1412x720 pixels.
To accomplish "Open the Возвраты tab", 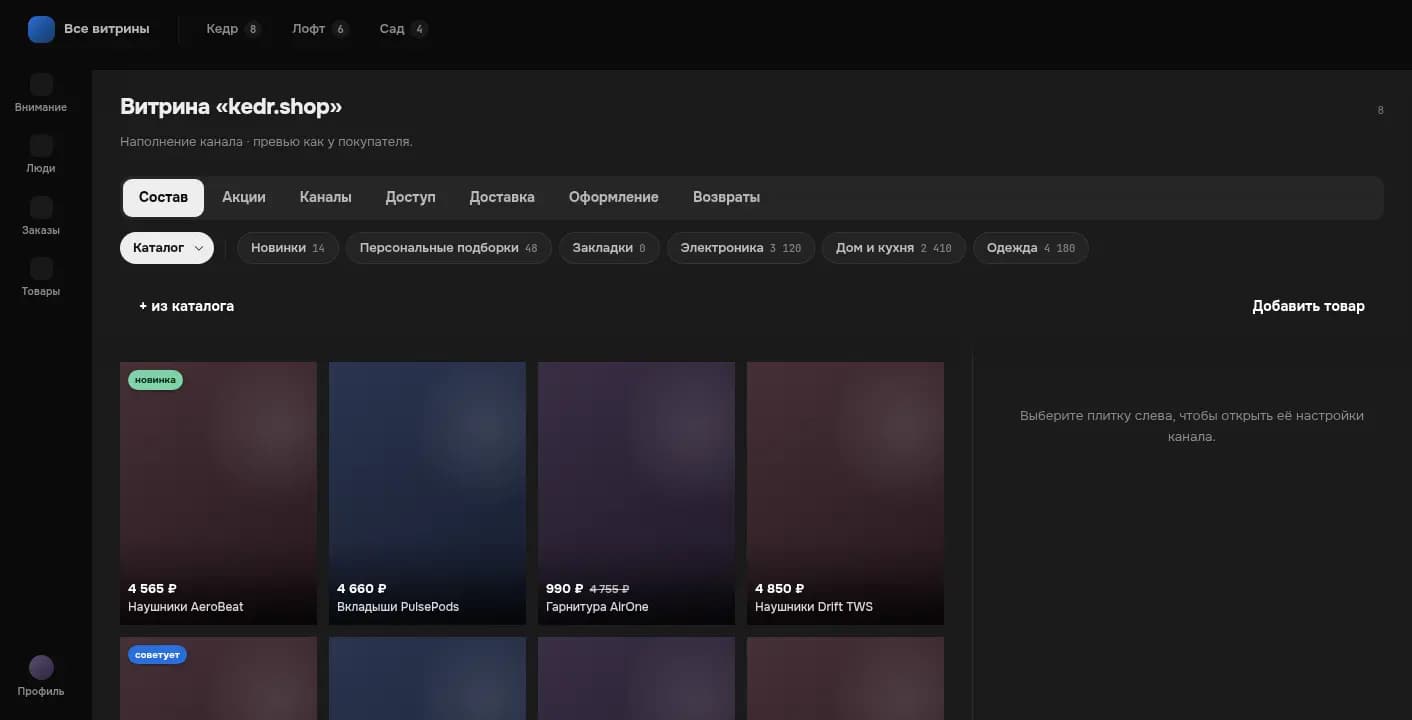I will click(727, 198).
